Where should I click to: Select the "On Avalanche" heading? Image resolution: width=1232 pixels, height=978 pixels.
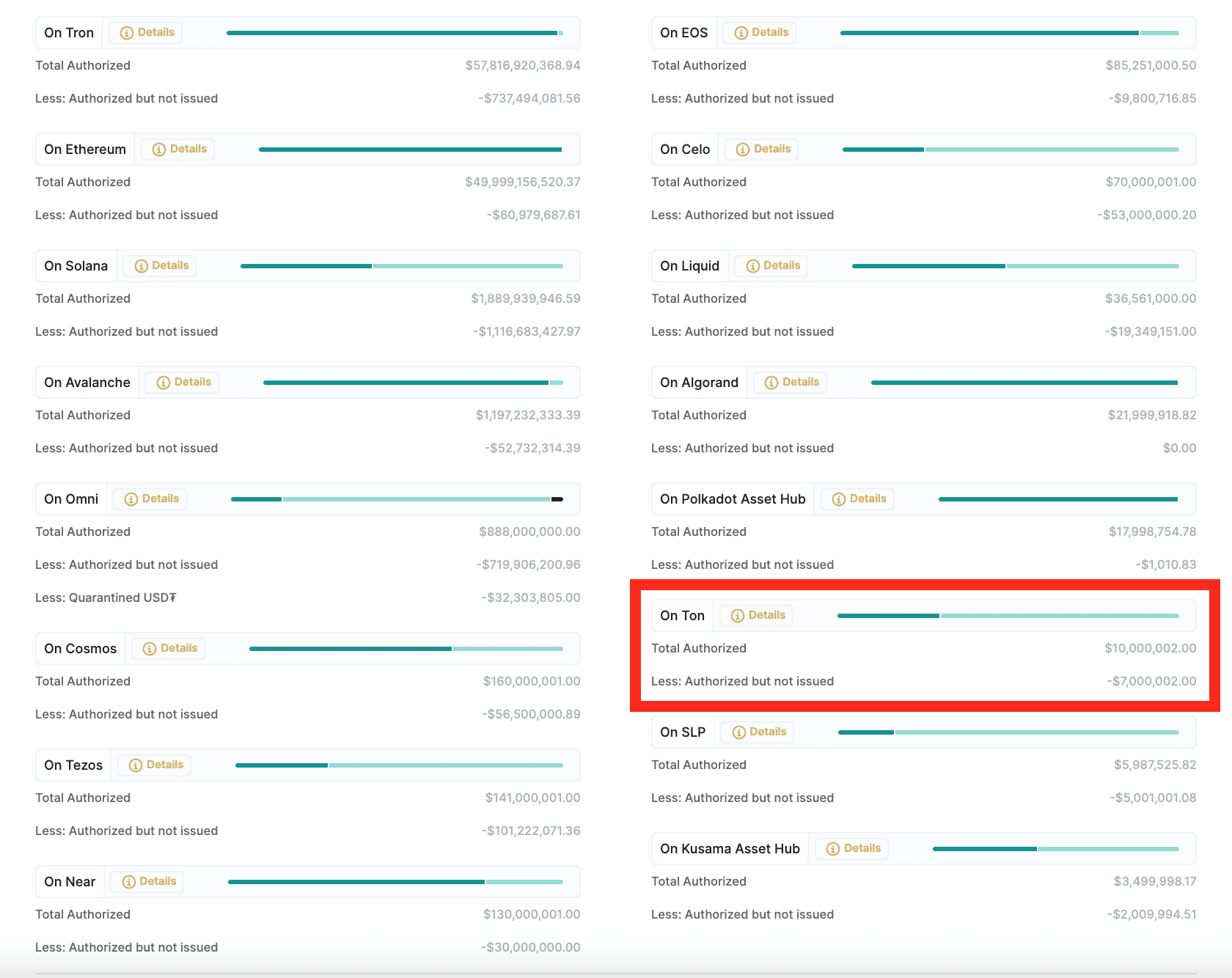(x=87, y=383)
